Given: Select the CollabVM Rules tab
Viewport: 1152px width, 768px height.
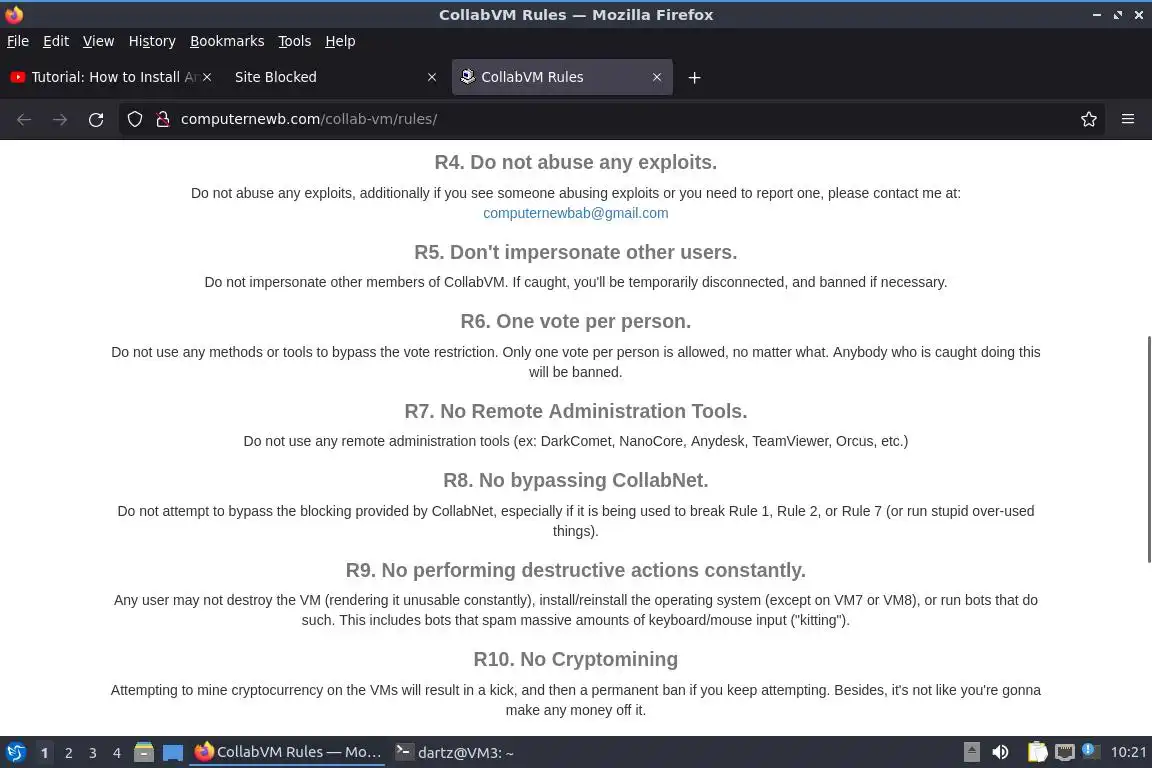Looking at the screenshot, I should tap(562, 77).
